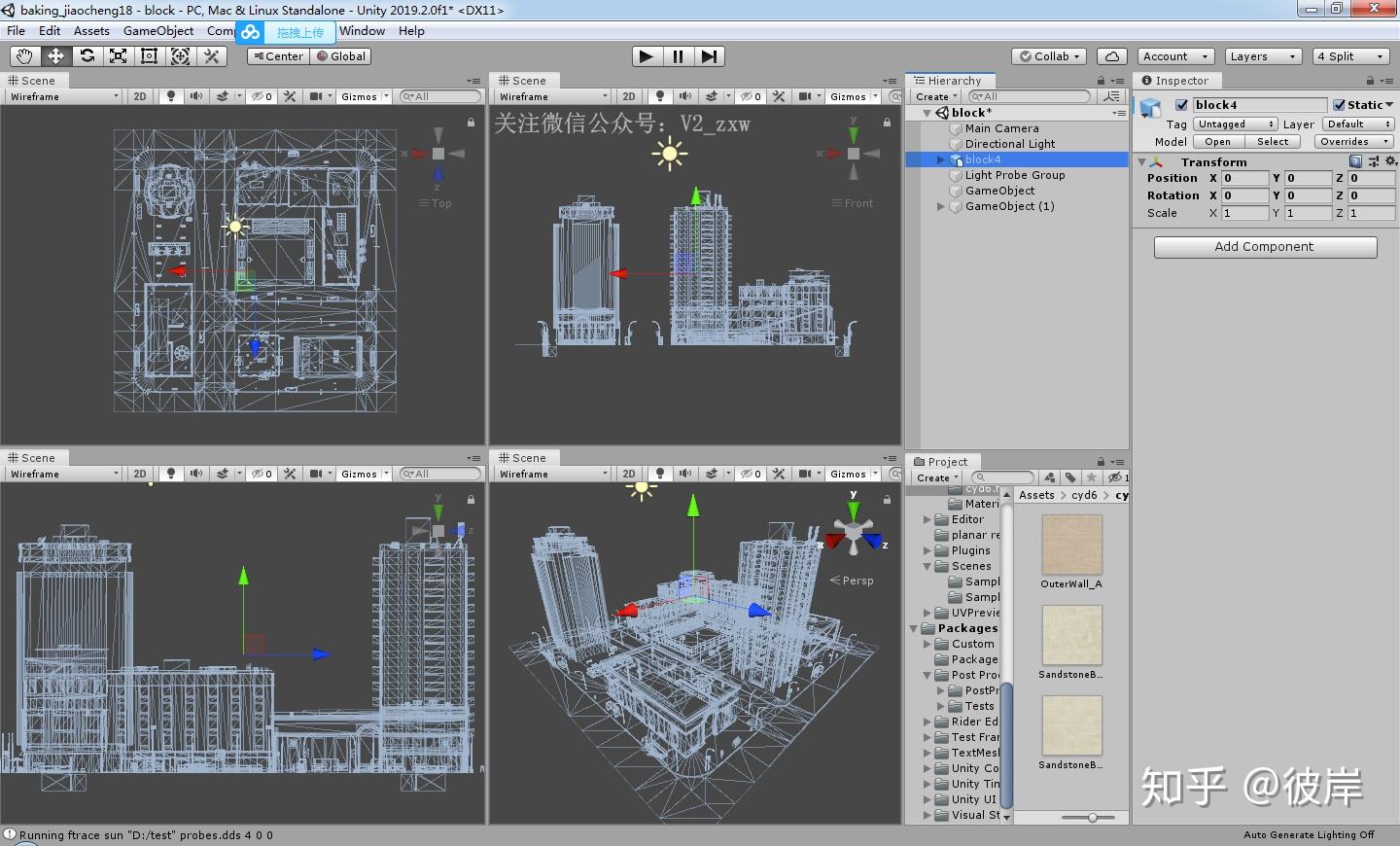Click the Step frame button
Screen dimensions: 1400x846
click(710, 56)
